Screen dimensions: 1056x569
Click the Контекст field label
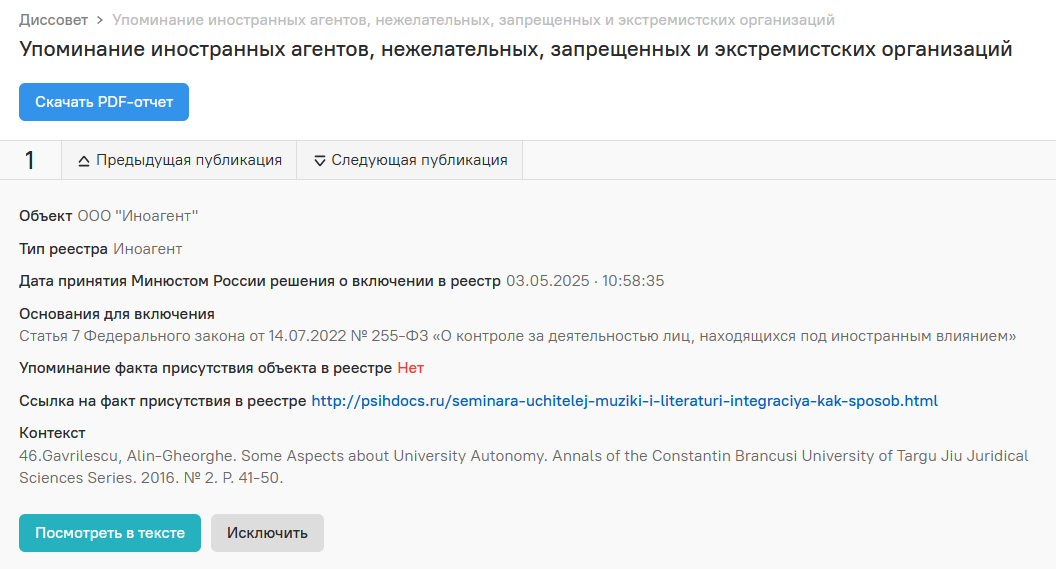pyautogui.click(x=52, y=433)
